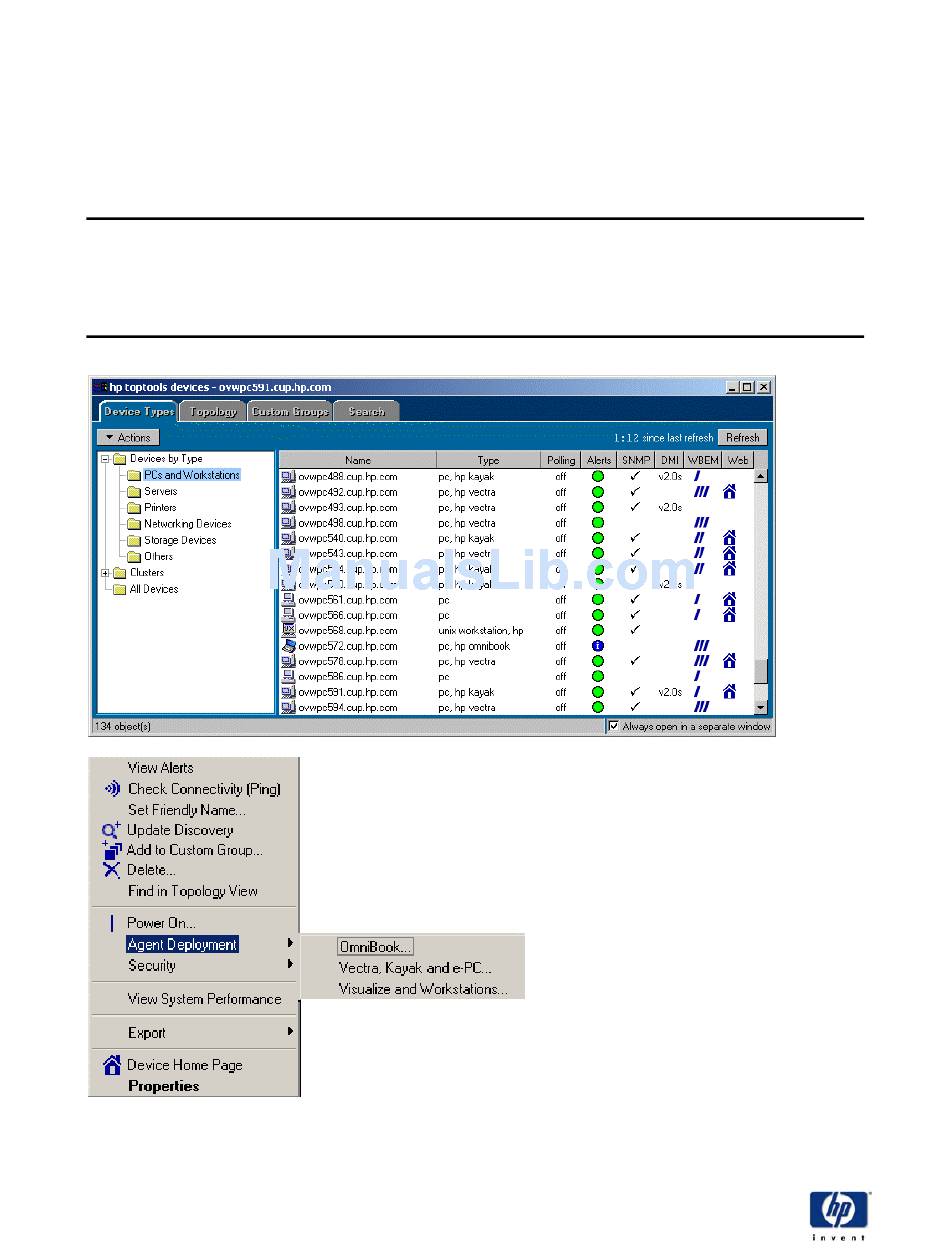Expand the Export submenu arrow
The width and height of the screenshot is (950, 1248).
pyautogui.click(x=291, y=1032)
